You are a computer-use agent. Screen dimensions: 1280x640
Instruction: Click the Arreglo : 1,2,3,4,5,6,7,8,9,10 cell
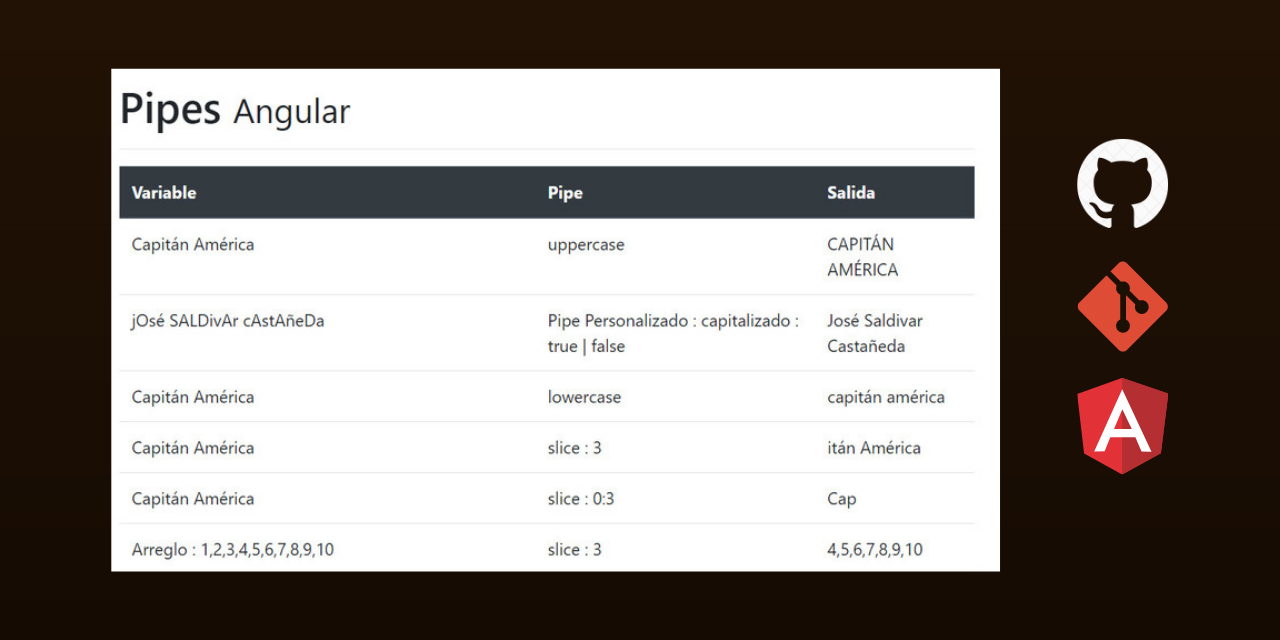coord(233,550)
